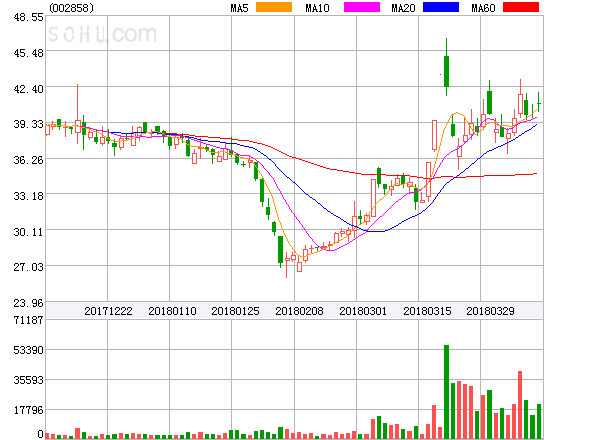The height and width of the screenshot is (440, 600).
Task: Click the 20180301 date label
Action: click(x=363, y=311)
